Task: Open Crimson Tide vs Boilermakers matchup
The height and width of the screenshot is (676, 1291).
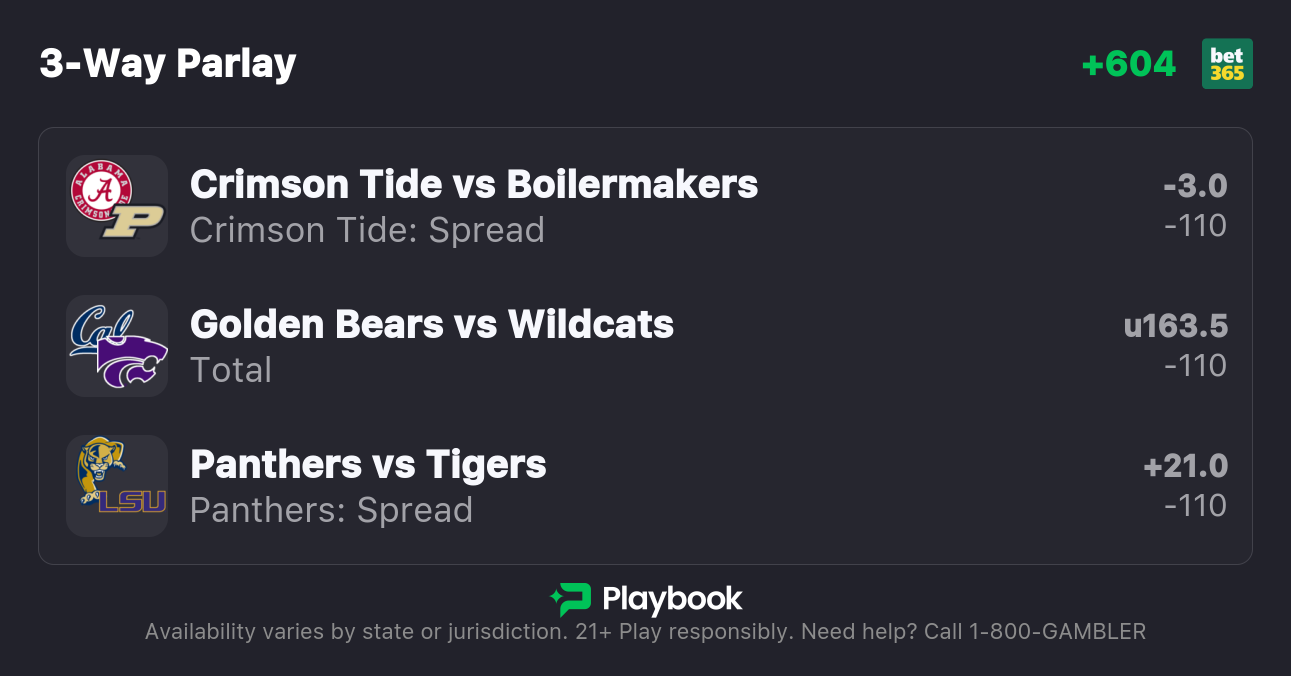Action: point(473,184)
